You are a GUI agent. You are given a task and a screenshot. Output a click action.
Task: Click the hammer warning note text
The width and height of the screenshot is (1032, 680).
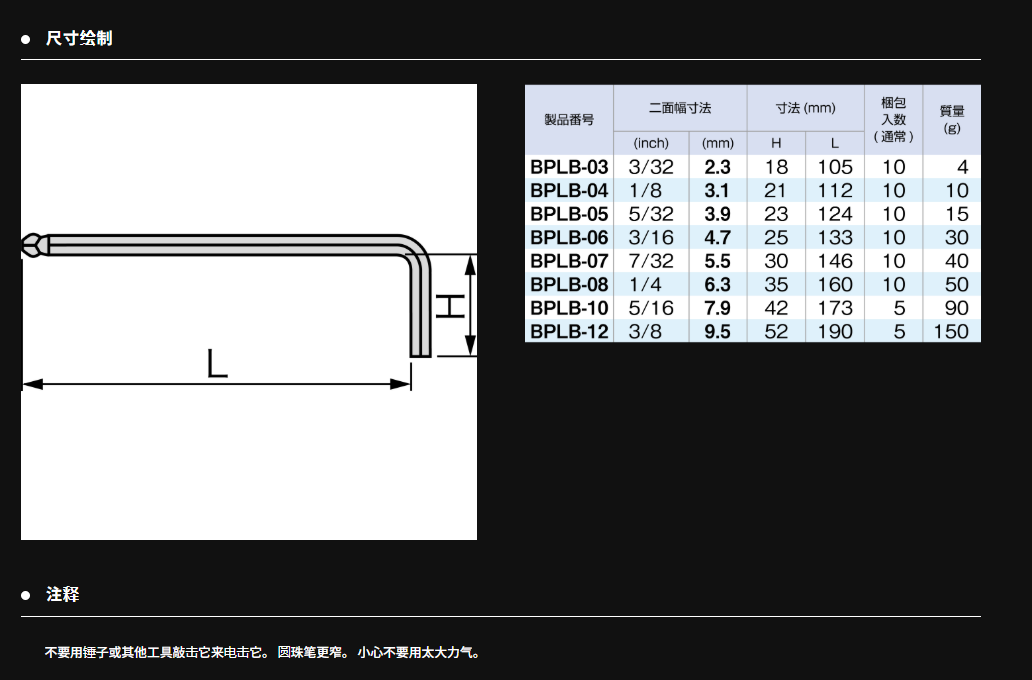[x=264, y=653]
